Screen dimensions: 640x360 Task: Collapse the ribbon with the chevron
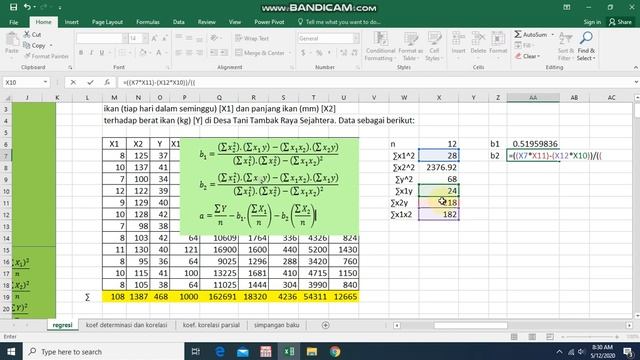[636, 67]
